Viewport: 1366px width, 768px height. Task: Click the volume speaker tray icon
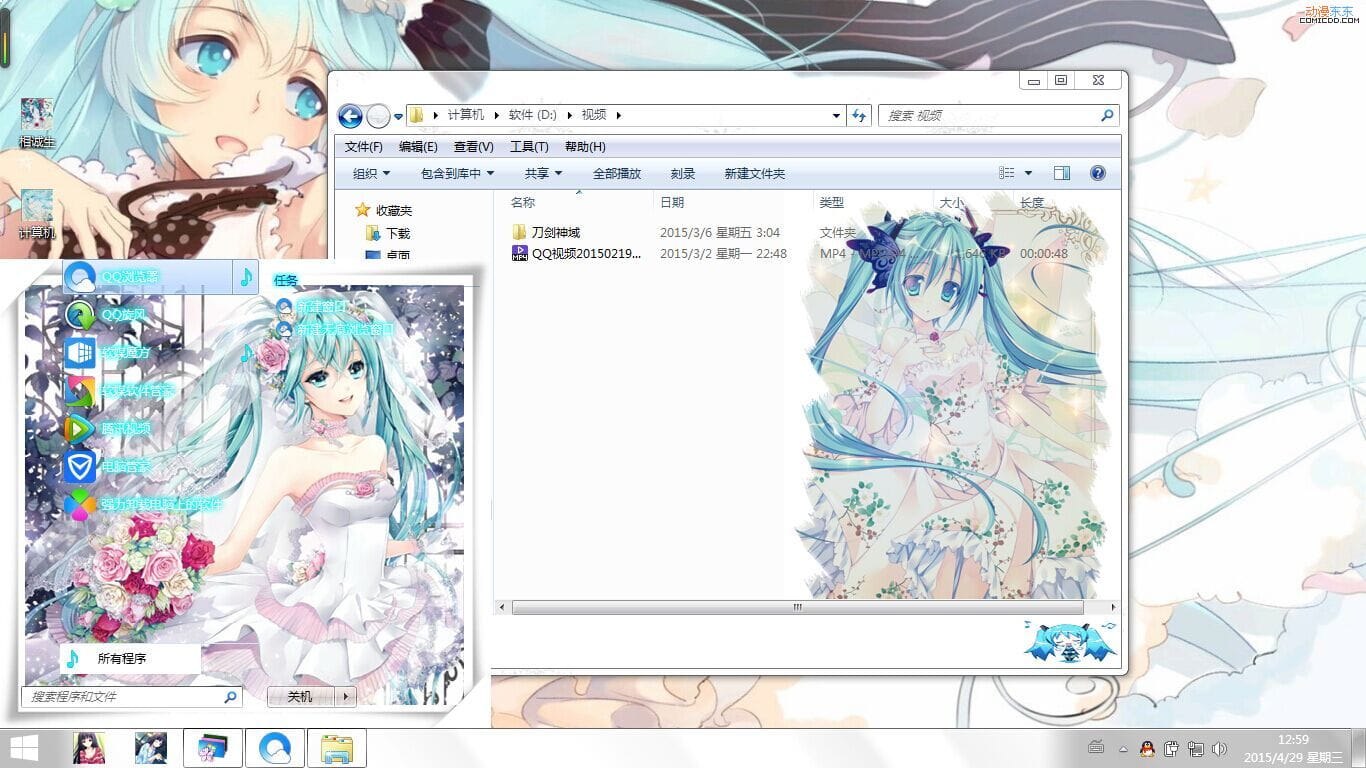1219,748
